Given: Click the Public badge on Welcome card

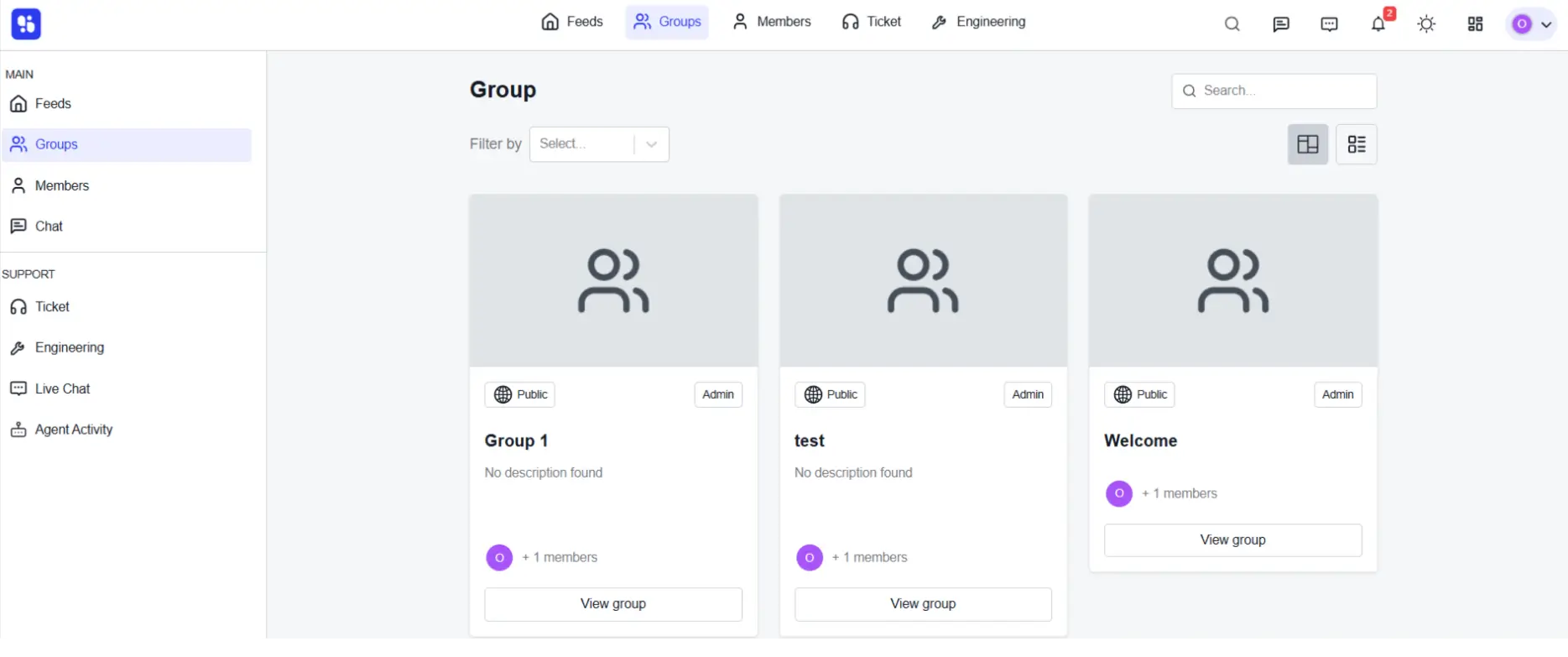Looking at the screenshot, I should pyautogui.click(x=1139, y=395).
